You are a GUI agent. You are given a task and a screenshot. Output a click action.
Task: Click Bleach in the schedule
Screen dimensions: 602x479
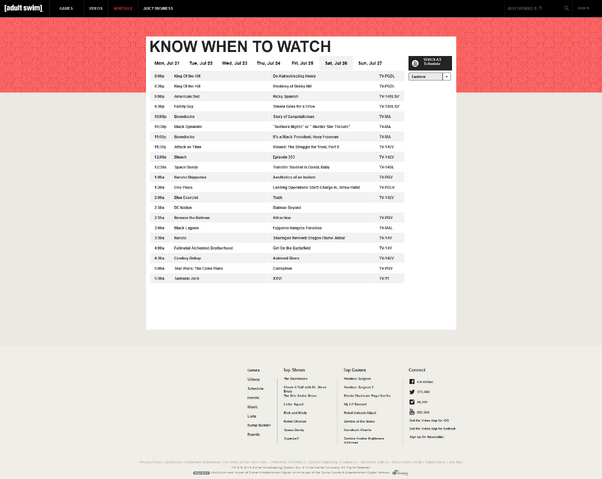[x=180, y=157]
